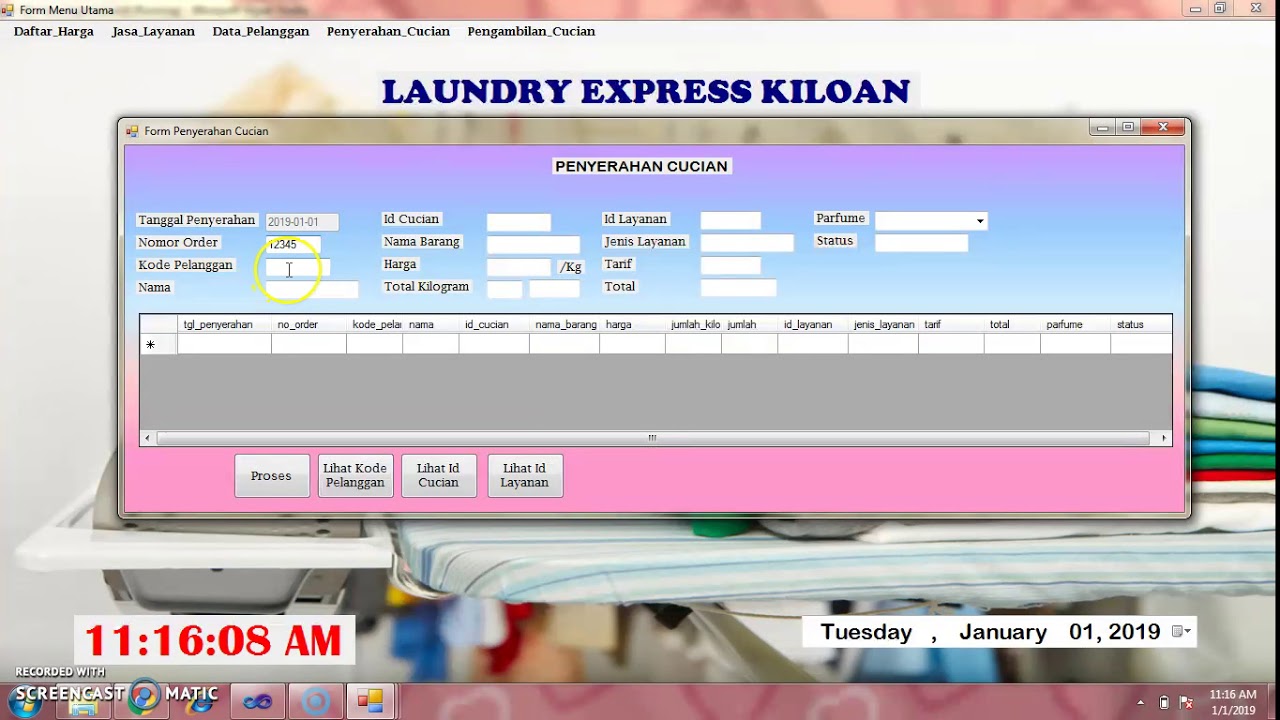Show hidden system tray icons

(x=1141, y=702)
